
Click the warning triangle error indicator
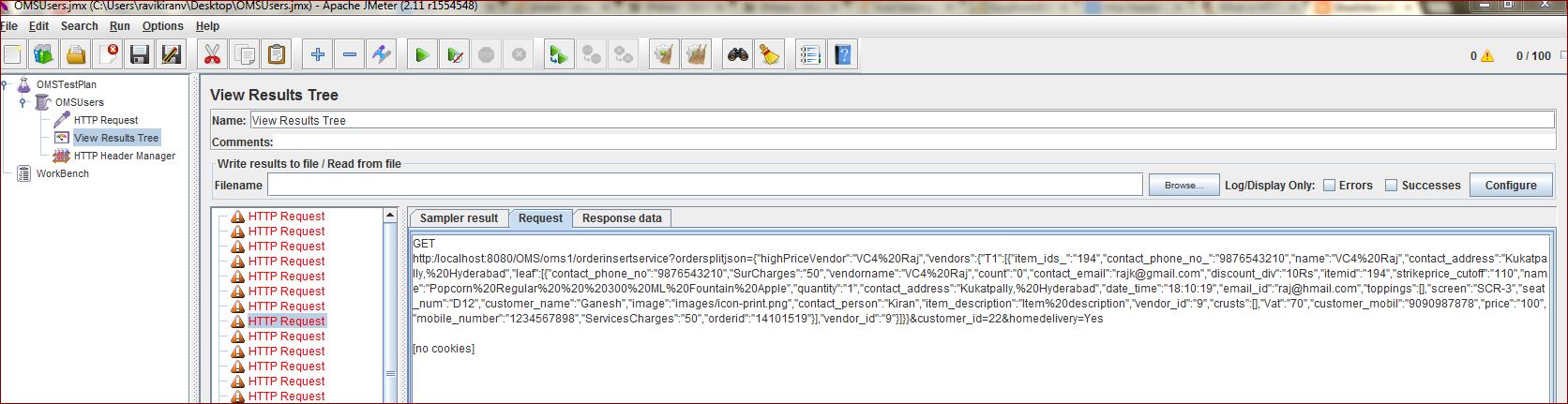pos(1487,56)
